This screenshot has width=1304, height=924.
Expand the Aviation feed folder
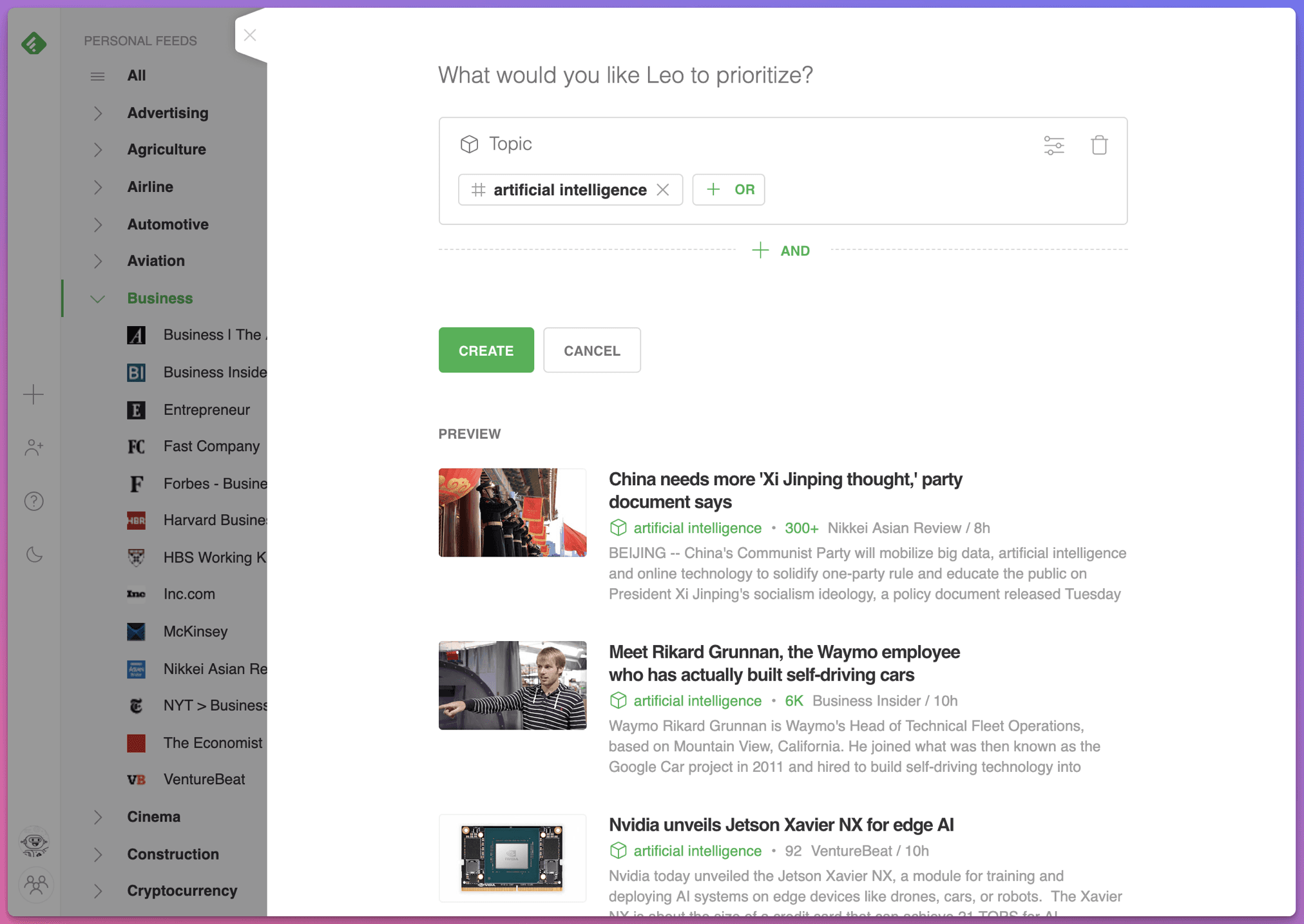[97, 261]
